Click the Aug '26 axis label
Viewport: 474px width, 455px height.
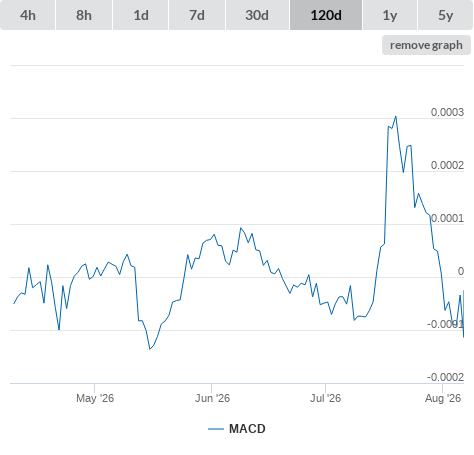tap(443, 398)
